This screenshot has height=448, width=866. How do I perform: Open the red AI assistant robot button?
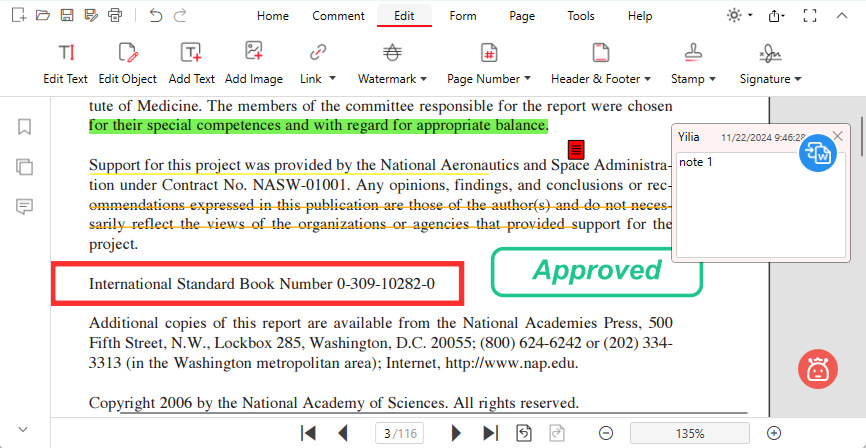click(818, 369)
